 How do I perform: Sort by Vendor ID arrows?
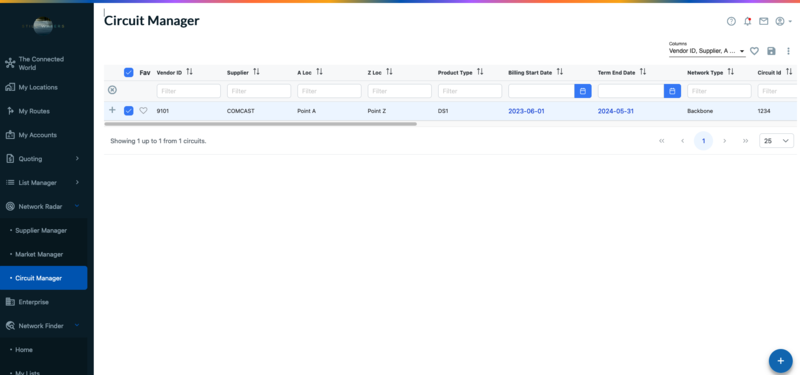(189, 72)
